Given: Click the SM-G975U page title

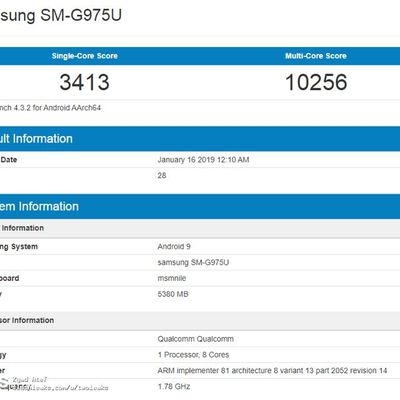Looking at the screenshot, I should (60, 16).
